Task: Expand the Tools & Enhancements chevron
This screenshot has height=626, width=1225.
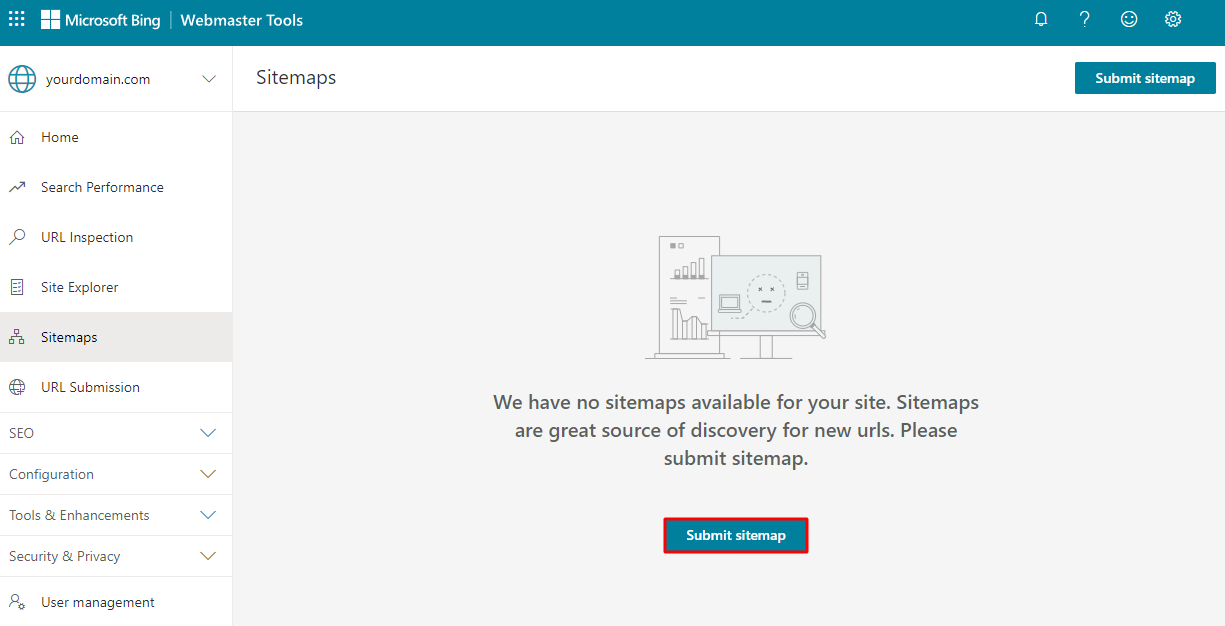Action: (208, 515)
